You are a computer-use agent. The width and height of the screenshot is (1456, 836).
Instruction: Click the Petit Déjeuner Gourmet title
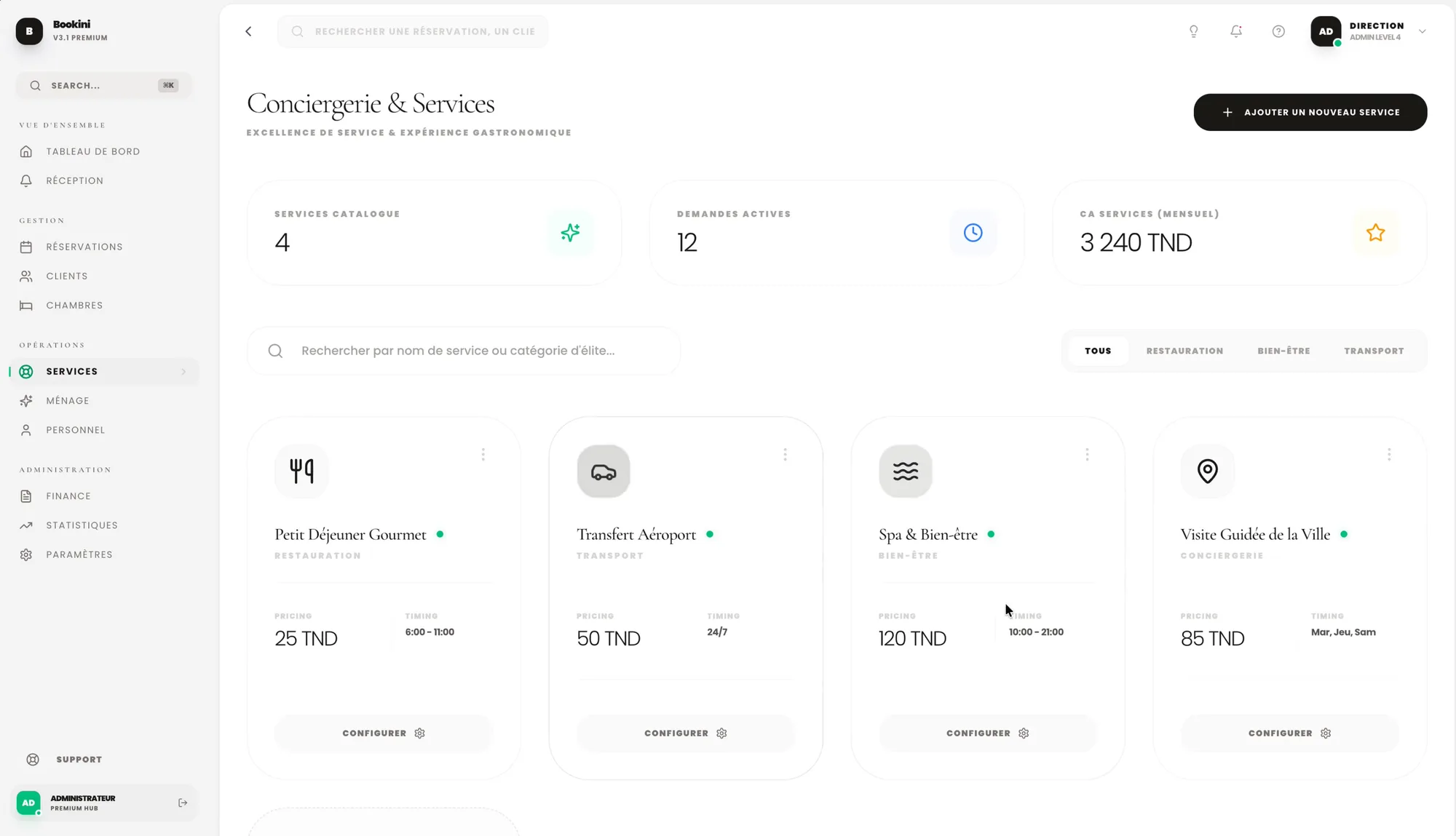350,535
